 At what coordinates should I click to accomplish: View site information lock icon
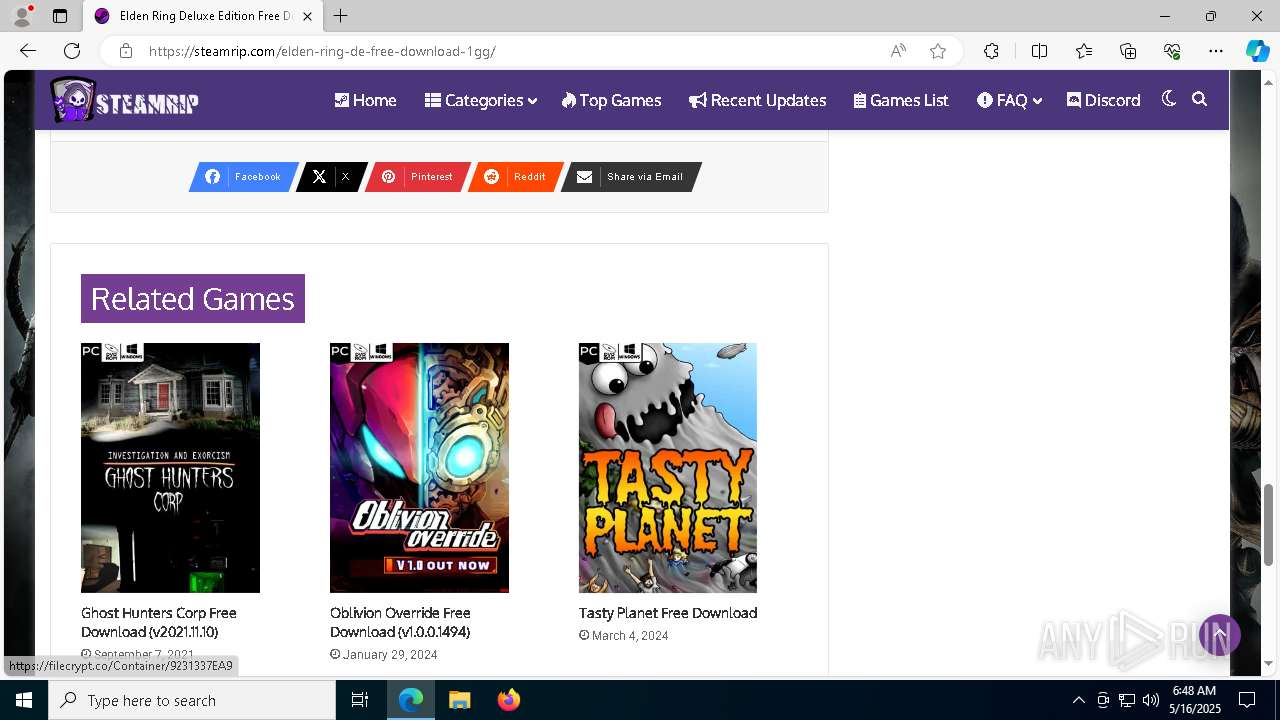pyautogui.click(x=126, y=51)
